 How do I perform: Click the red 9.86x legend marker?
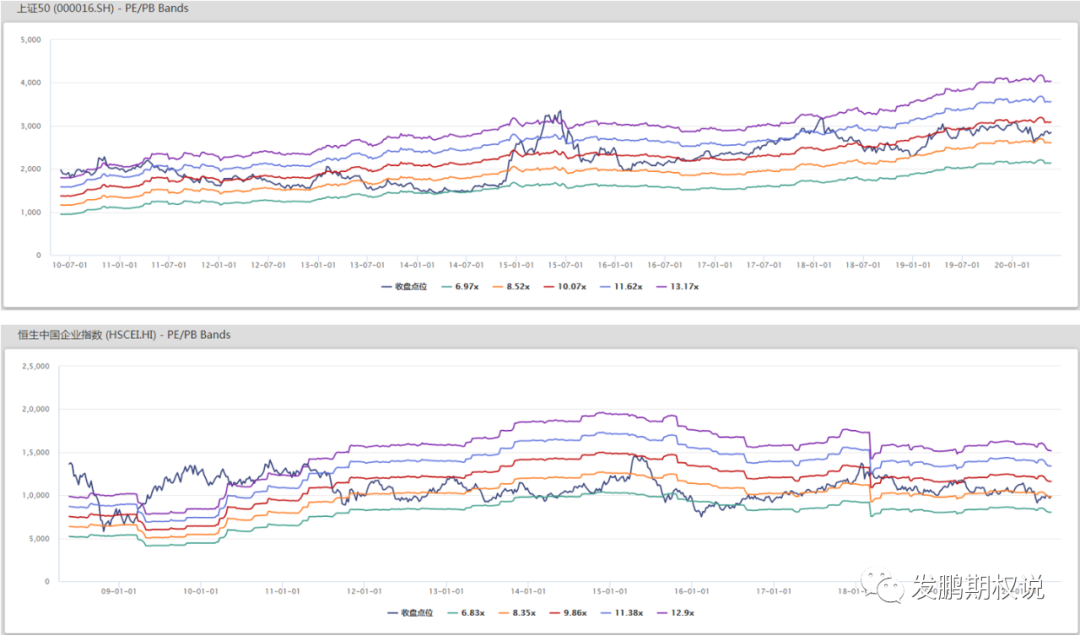coord(555,612)
